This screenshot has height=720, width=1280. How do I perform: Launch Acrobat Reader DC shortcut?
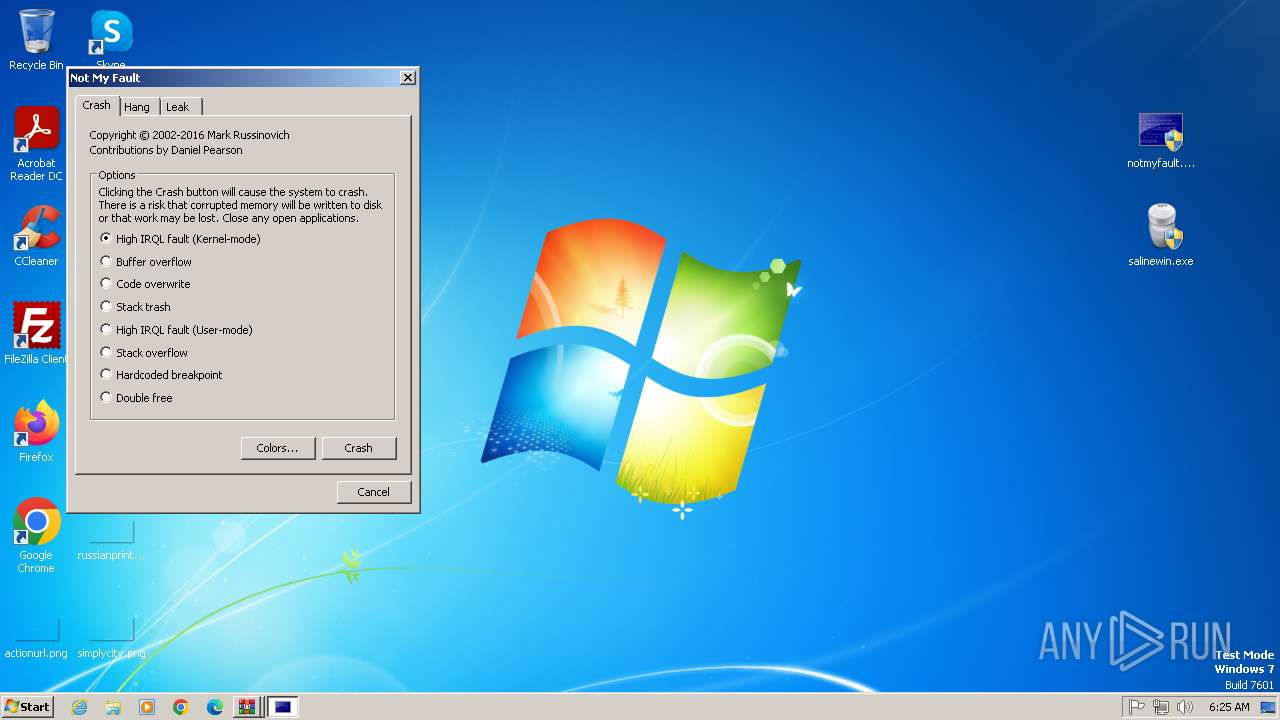36,143
